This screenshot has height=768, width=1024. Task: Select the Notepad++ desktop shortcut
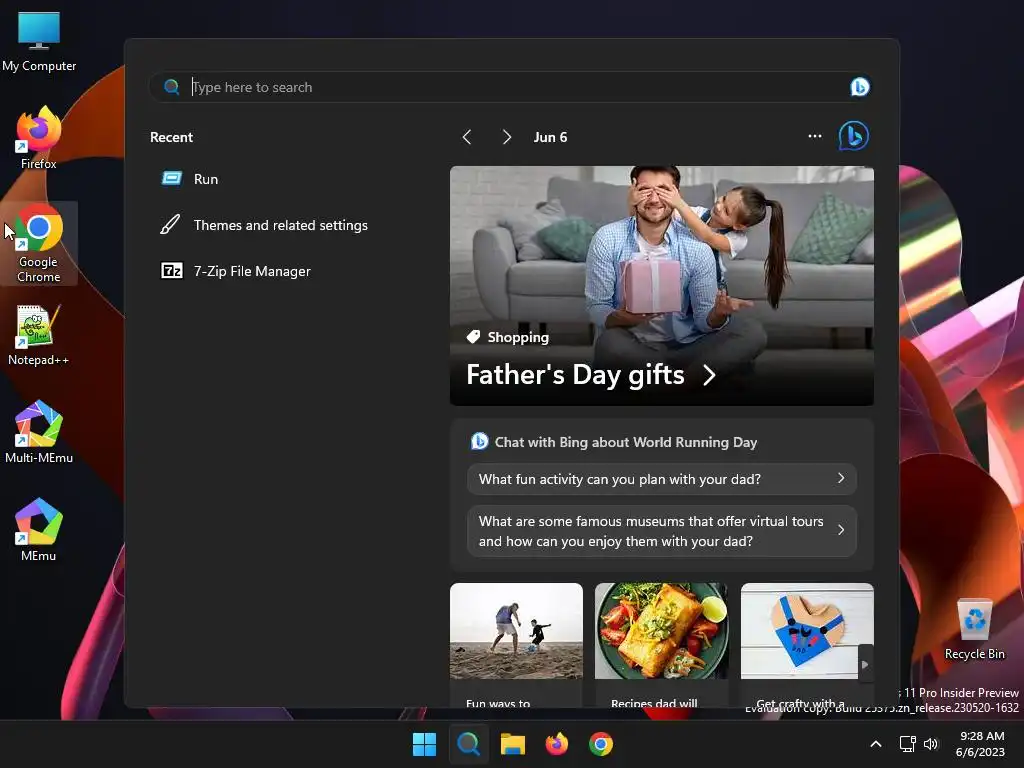pos(39,335)
